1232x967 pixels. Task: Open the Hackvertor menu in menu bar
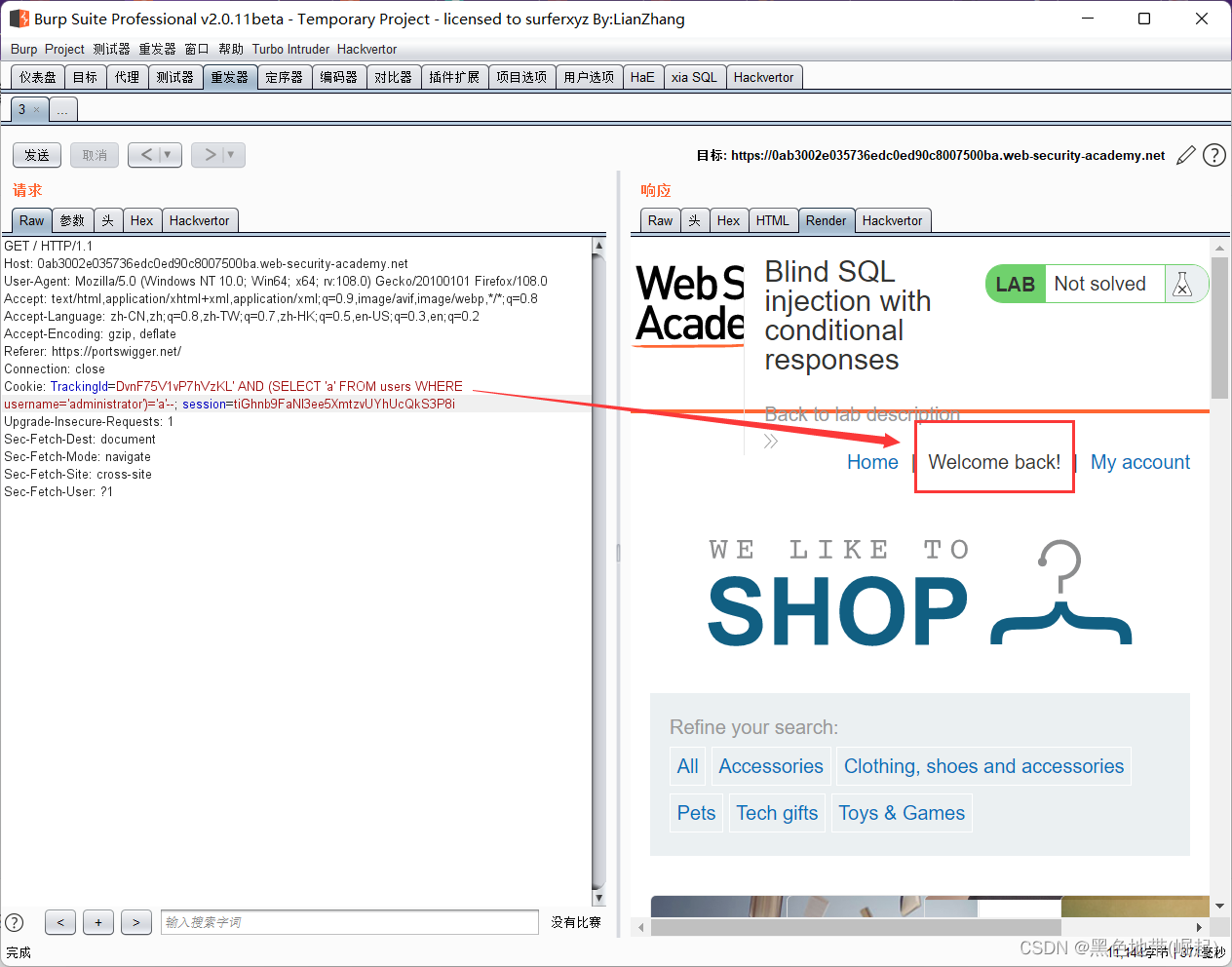pos(366,49)
